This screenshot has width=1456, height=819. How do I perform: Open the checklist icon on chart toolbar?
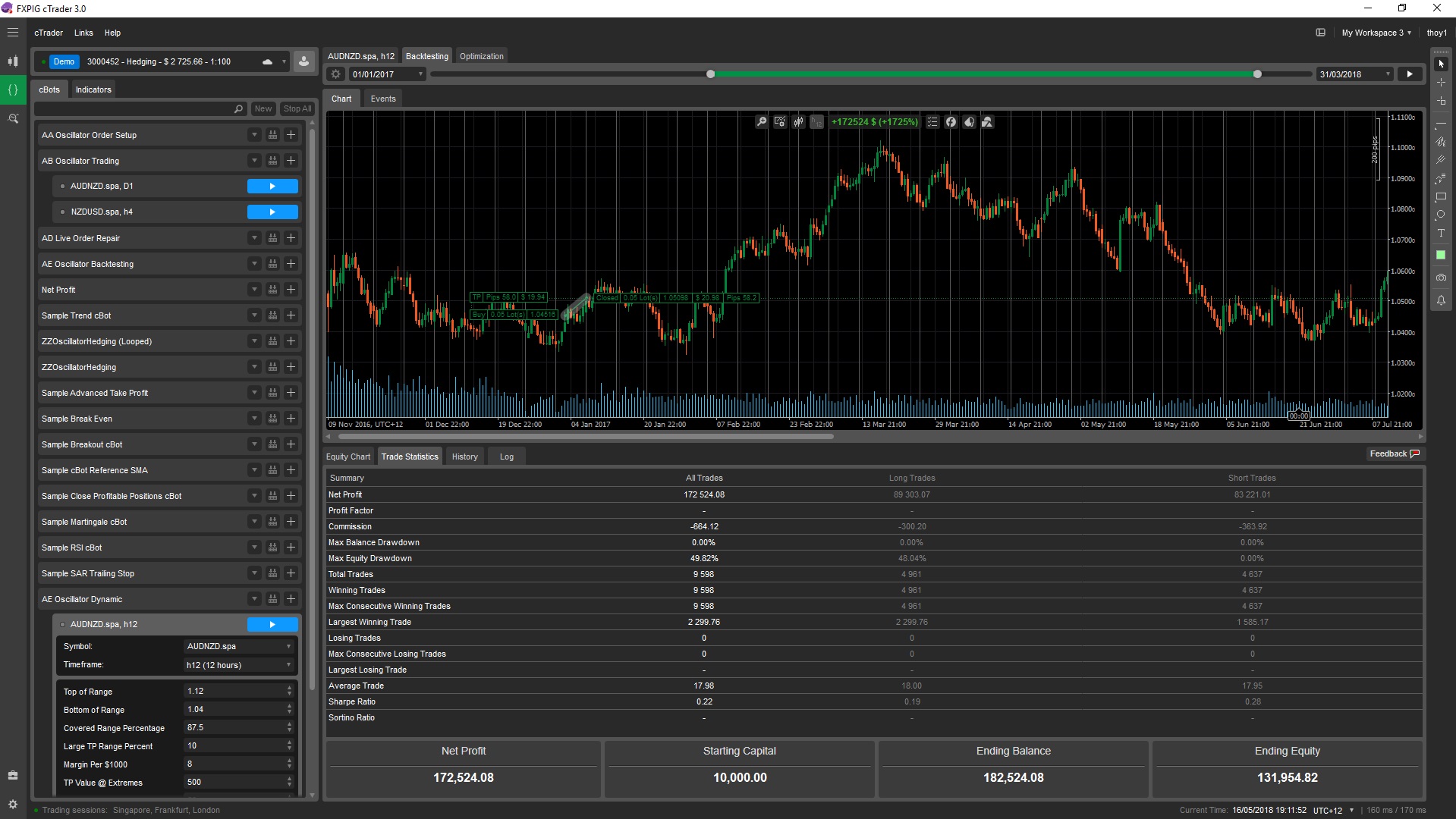[x=932, y=122]
